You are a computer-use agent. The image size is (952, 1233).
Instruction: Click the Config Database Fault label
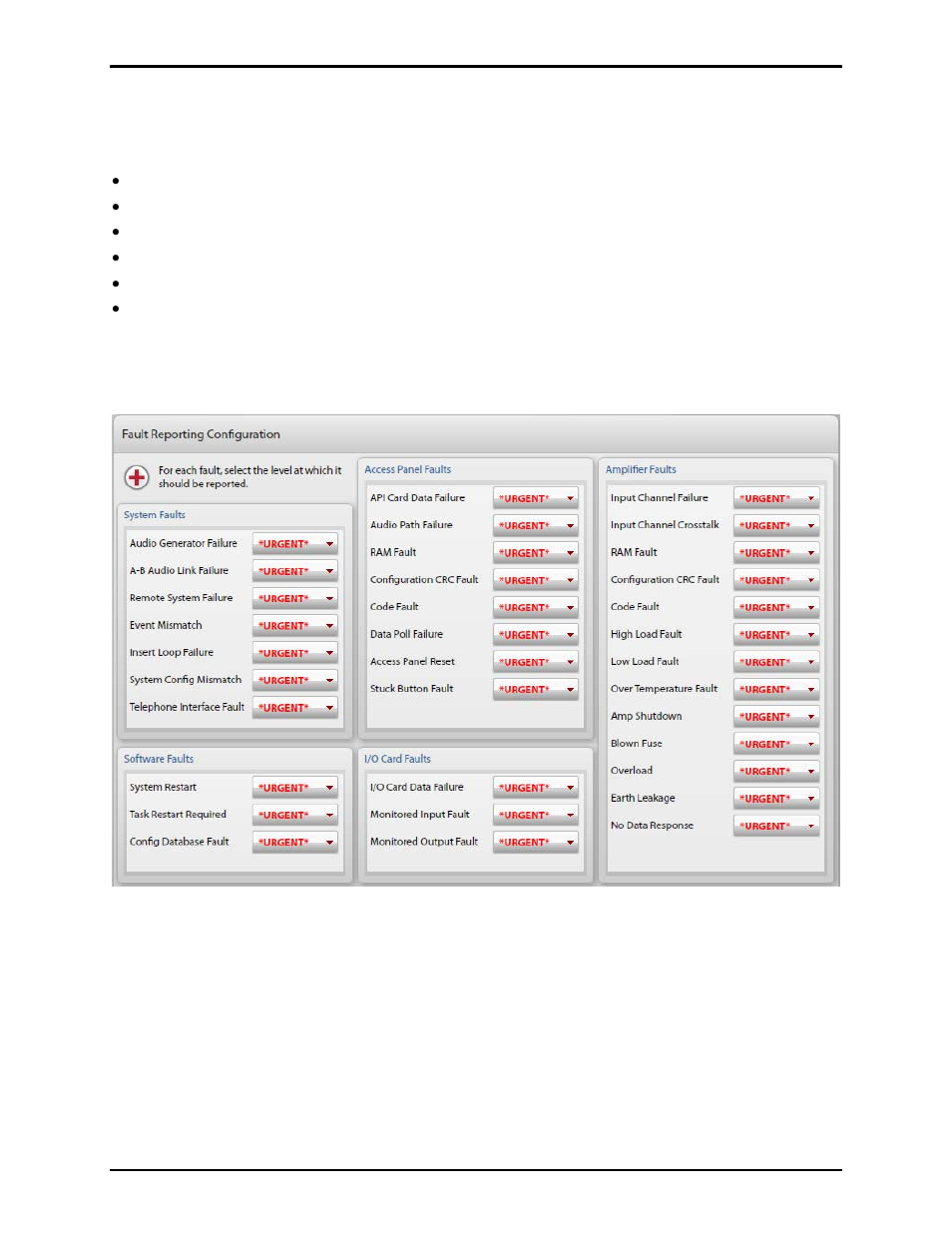pyautogui.click(x=180, y=842)
